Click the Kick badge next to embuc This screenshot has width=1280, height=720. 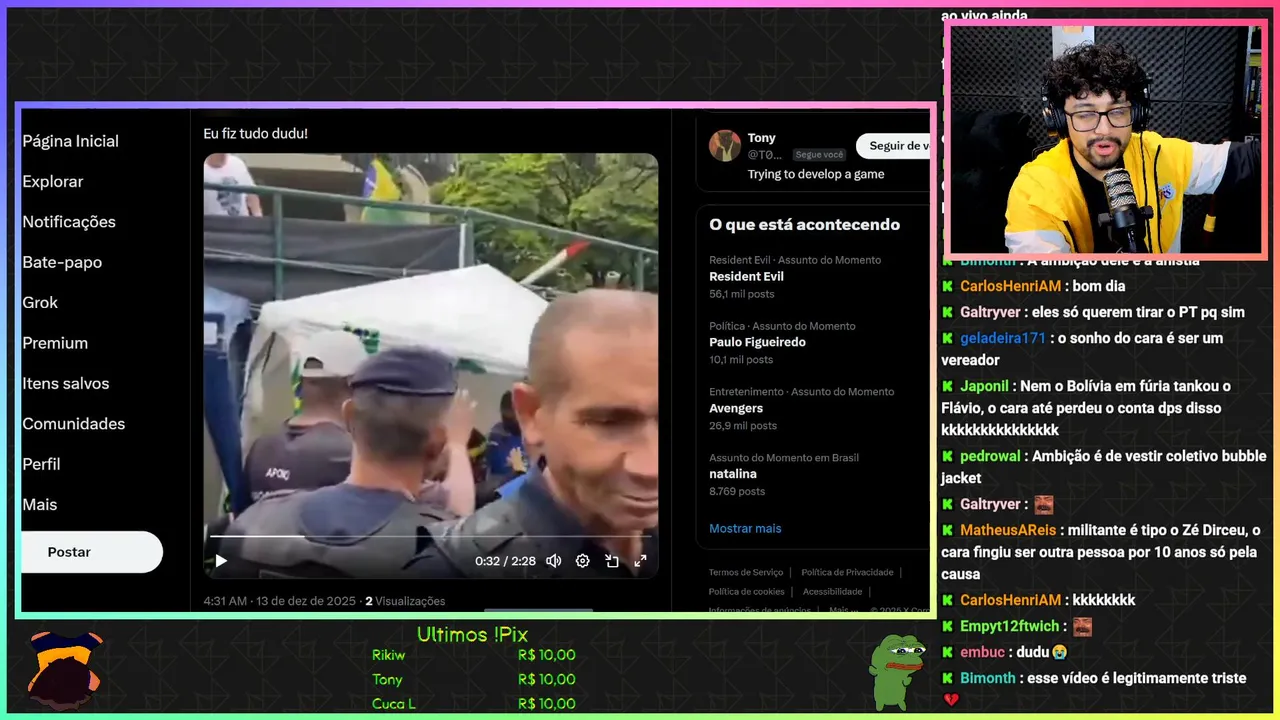point(948,652)
